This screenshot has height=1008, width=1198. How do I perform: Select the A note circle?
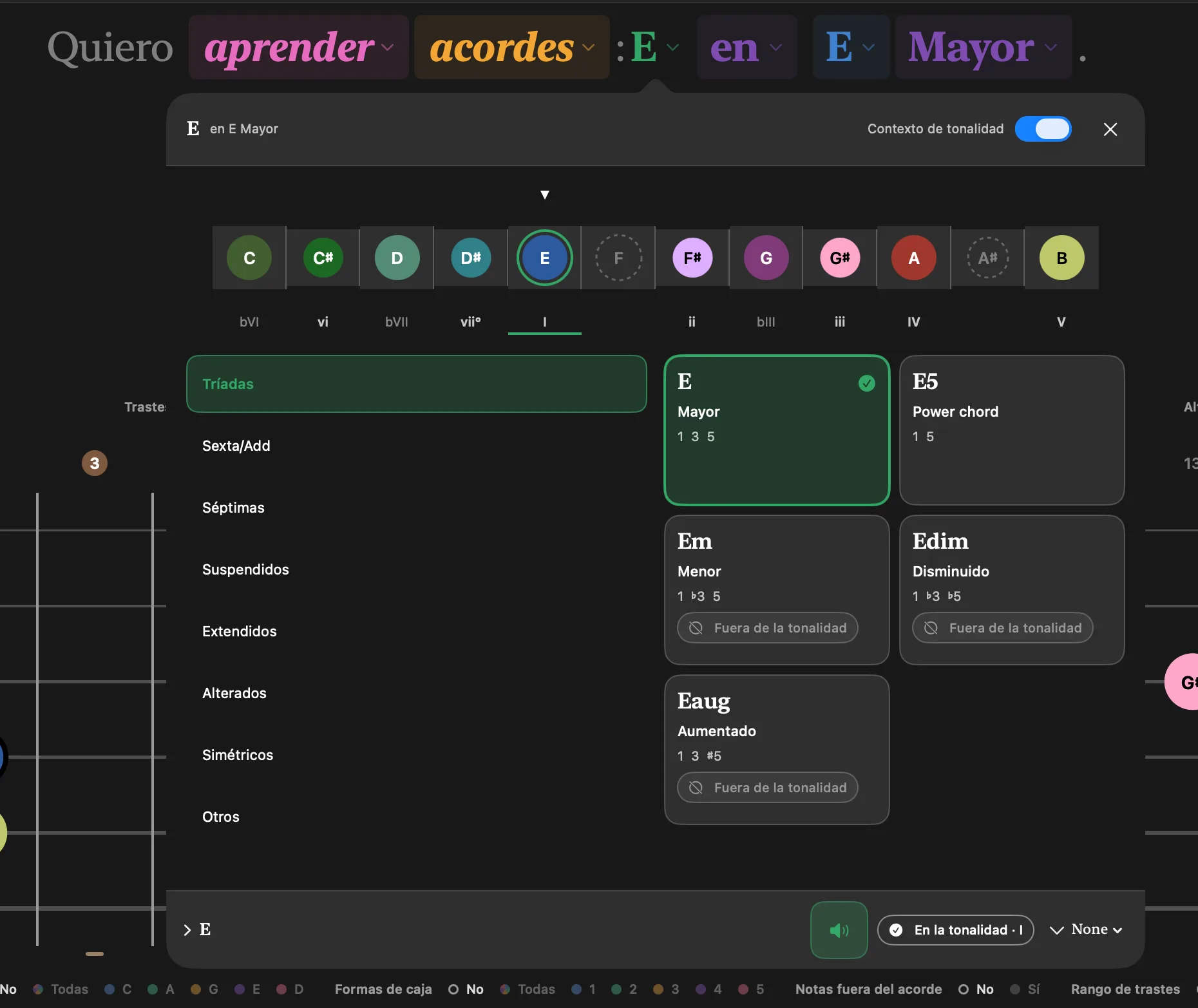click(913, 258)
